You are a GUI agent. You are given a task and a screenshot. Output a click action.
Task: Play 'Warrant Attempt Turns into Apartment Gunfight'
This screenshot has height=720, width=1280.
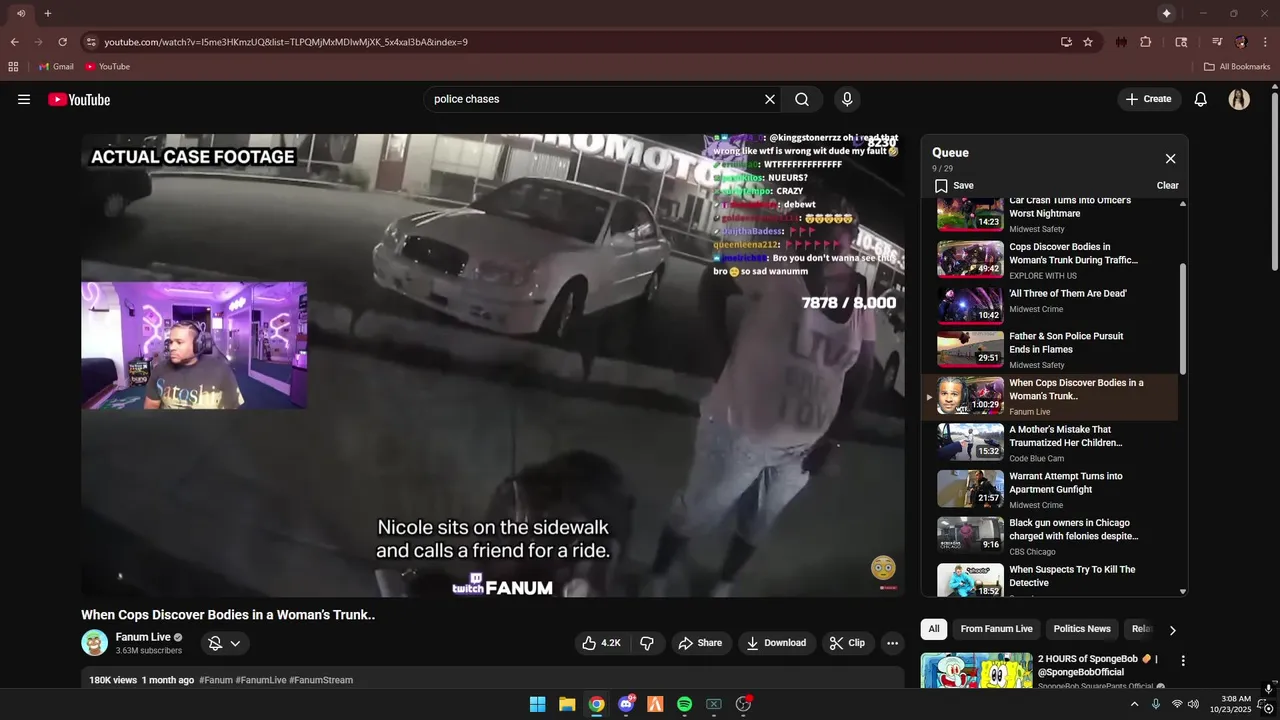[1048, 490]
